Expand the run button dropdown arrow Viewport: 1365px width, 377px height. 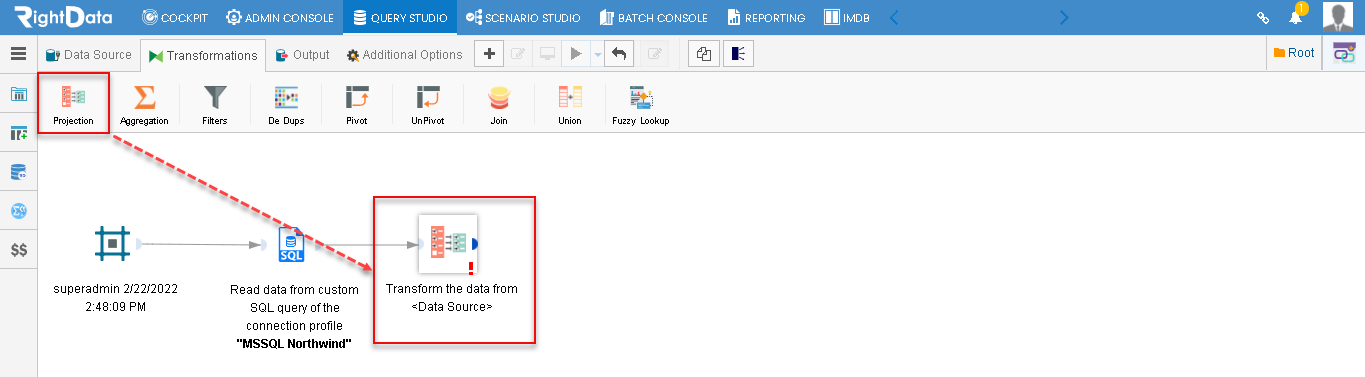point(597,55)
